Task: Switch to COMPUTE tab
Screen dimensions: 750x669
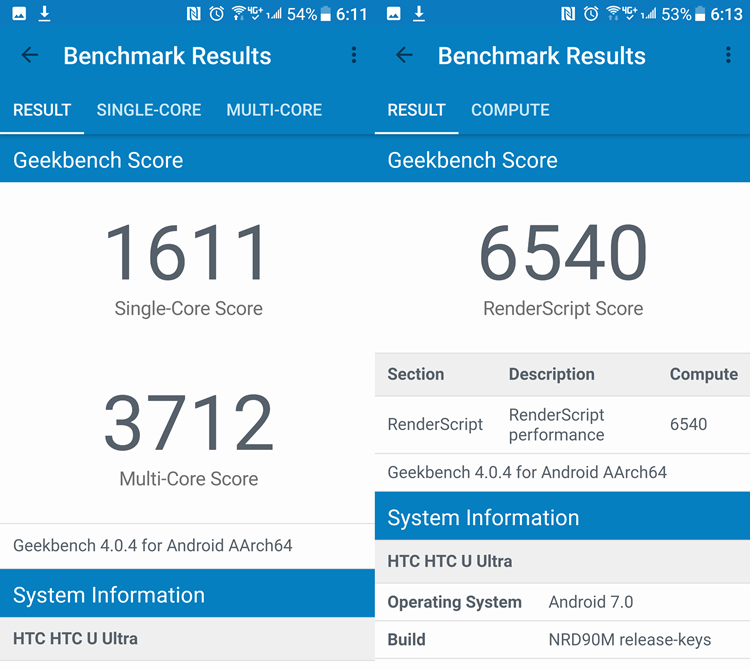Action: click(510, 110)
